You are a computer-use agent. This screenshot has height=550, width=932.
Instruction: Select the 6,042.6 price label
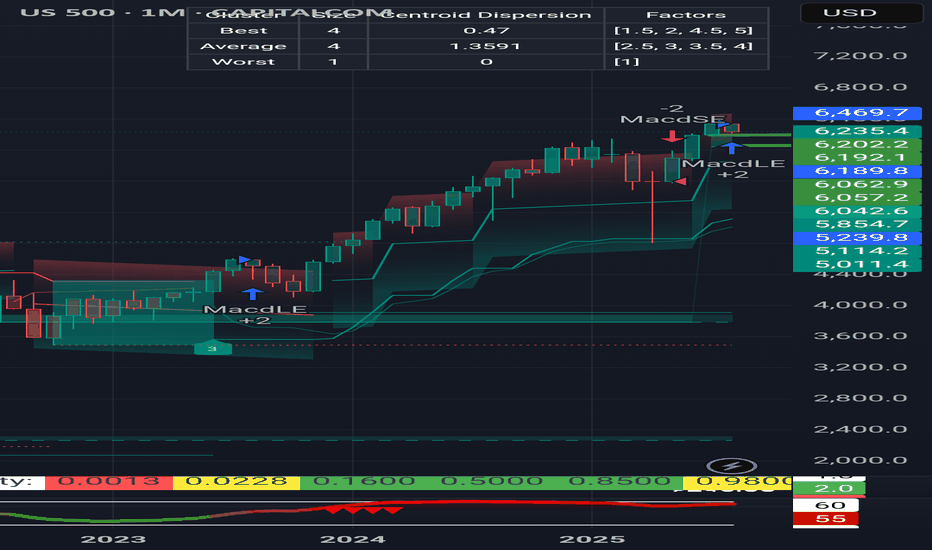click(857, 210)
